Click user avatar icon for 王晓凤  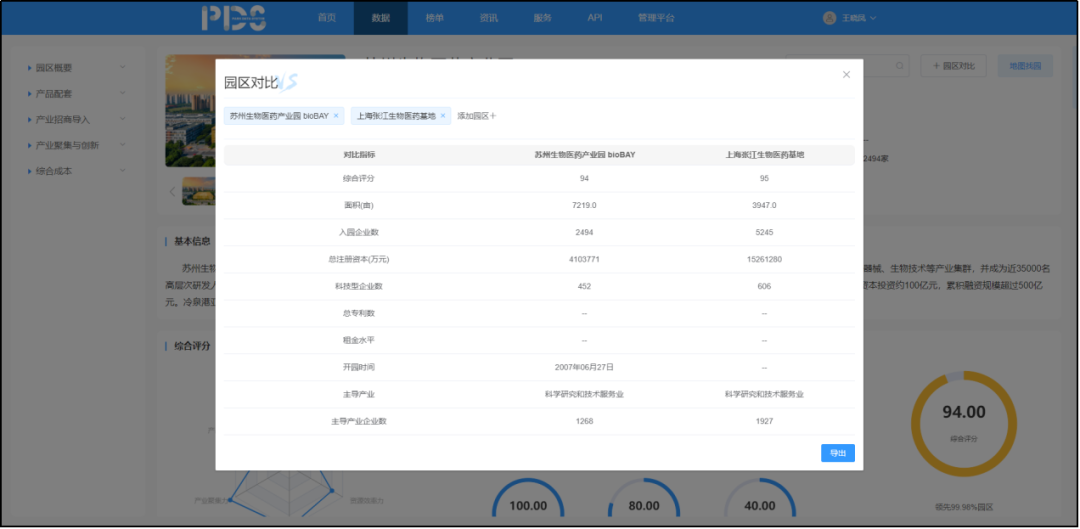[829, 18]
